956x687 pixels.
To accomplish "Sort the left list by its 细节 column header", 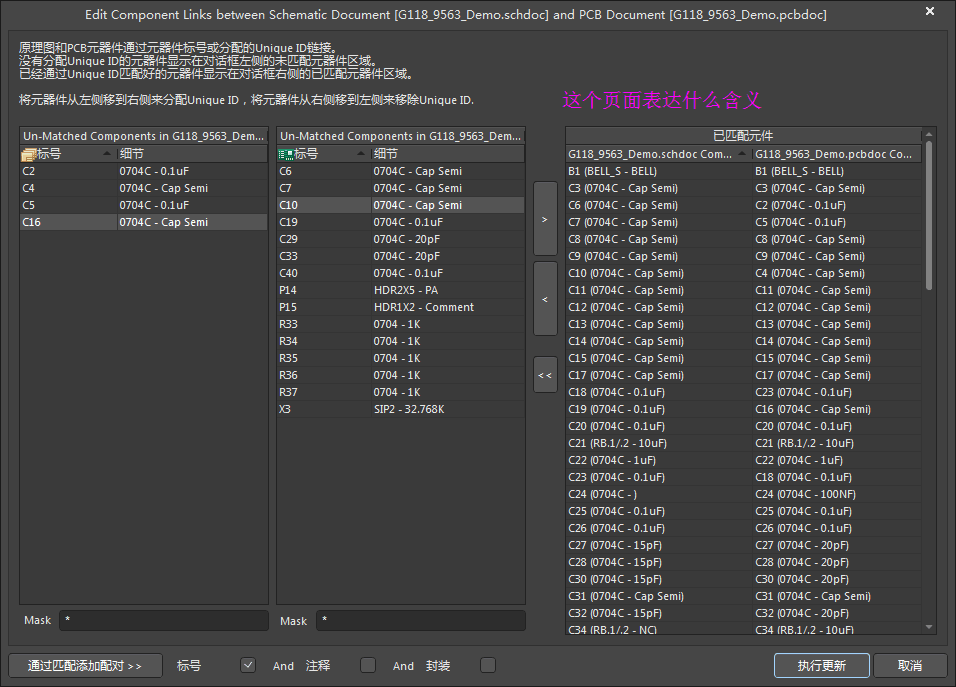I will tap(192, 154).
